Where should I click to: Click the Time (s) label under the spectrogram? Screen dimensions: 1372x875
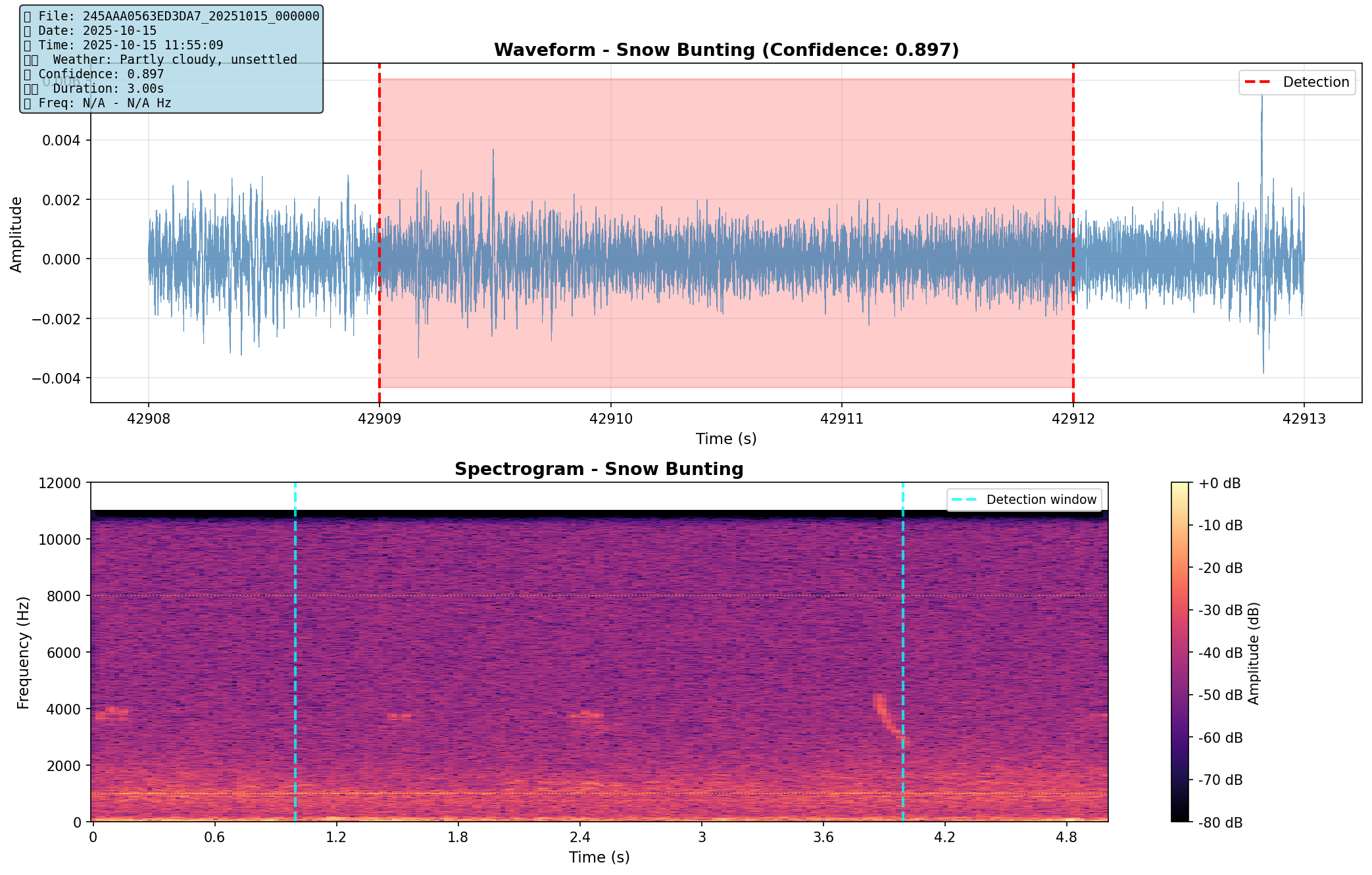(599, 857)
